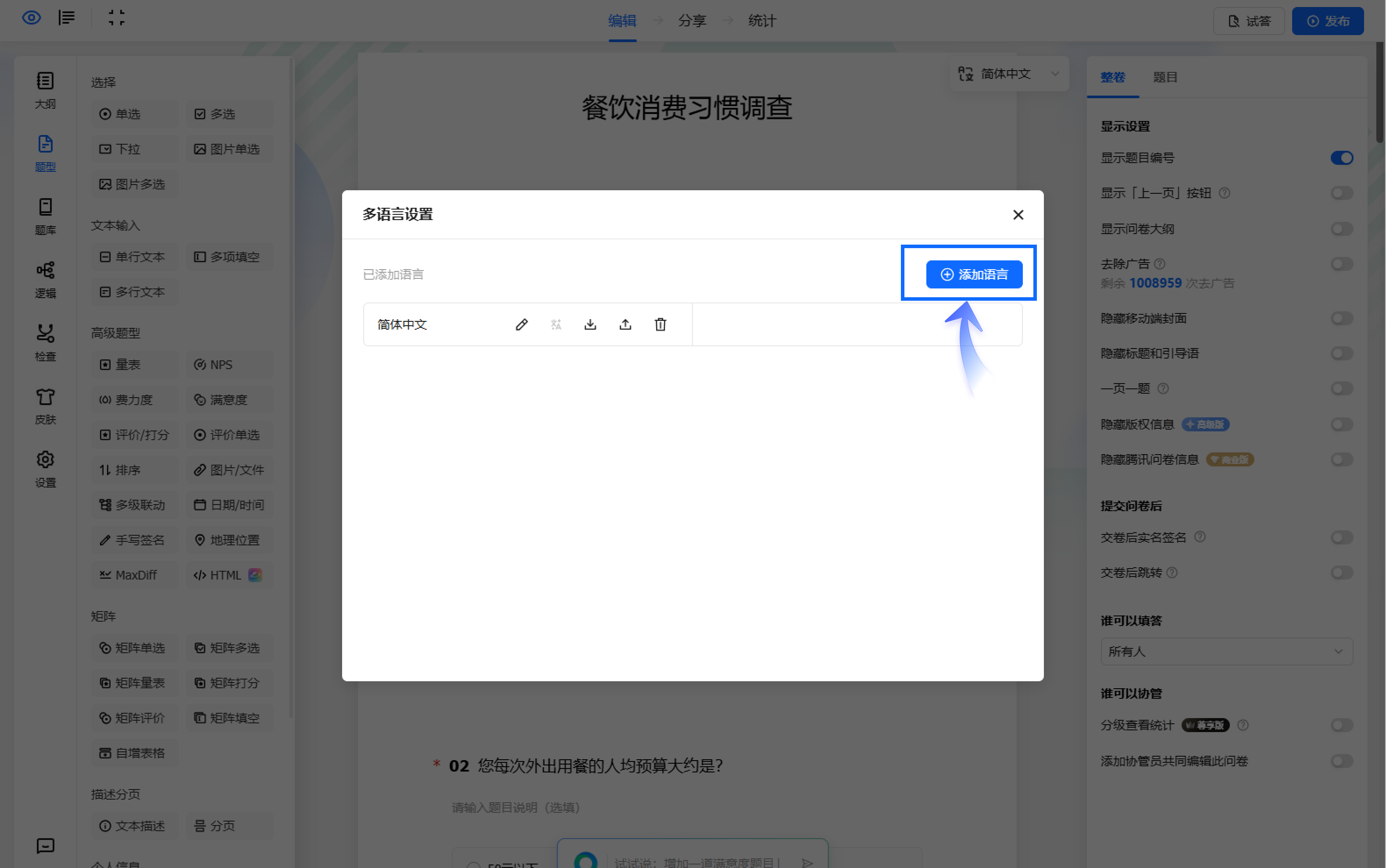The height and width of the screenshot is (868, 1386).
Task: Switch to the 编辑 step tab
Action: pyautogui.click(x=622, y=21)
